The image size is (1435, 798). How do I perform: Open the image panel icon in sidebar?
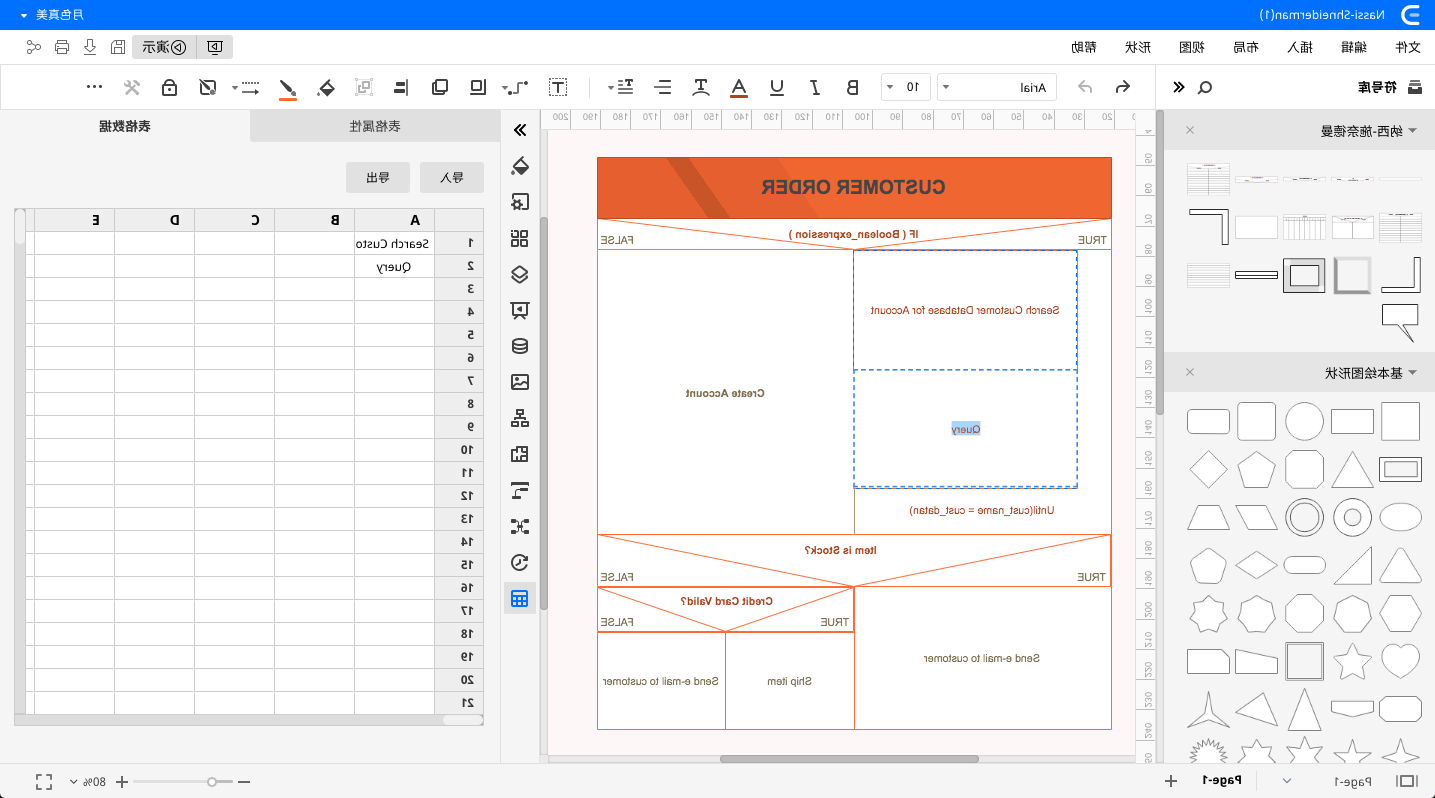(x=519, y=382)
